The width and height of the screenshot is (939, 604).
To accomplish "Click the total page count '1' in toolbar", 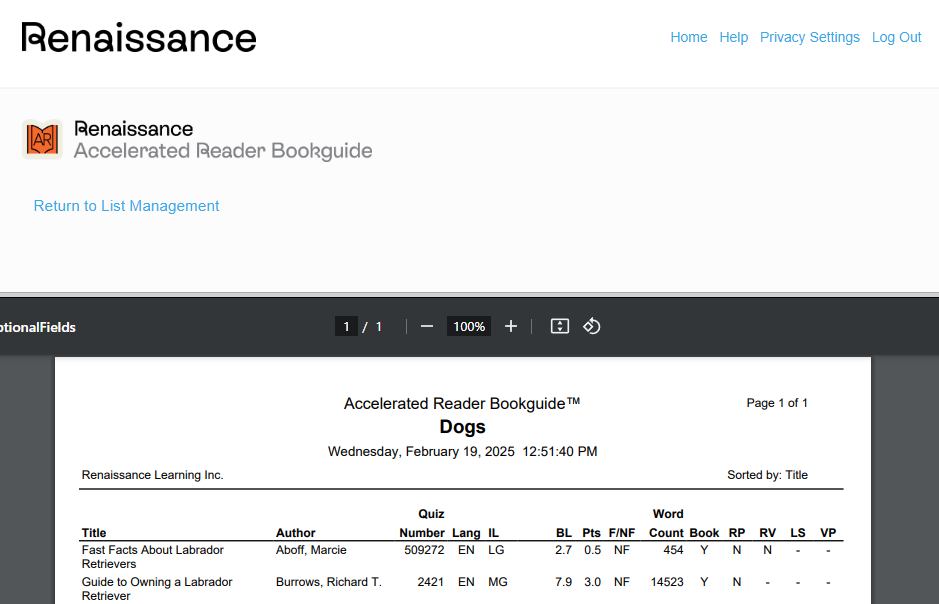I will 378,326.
